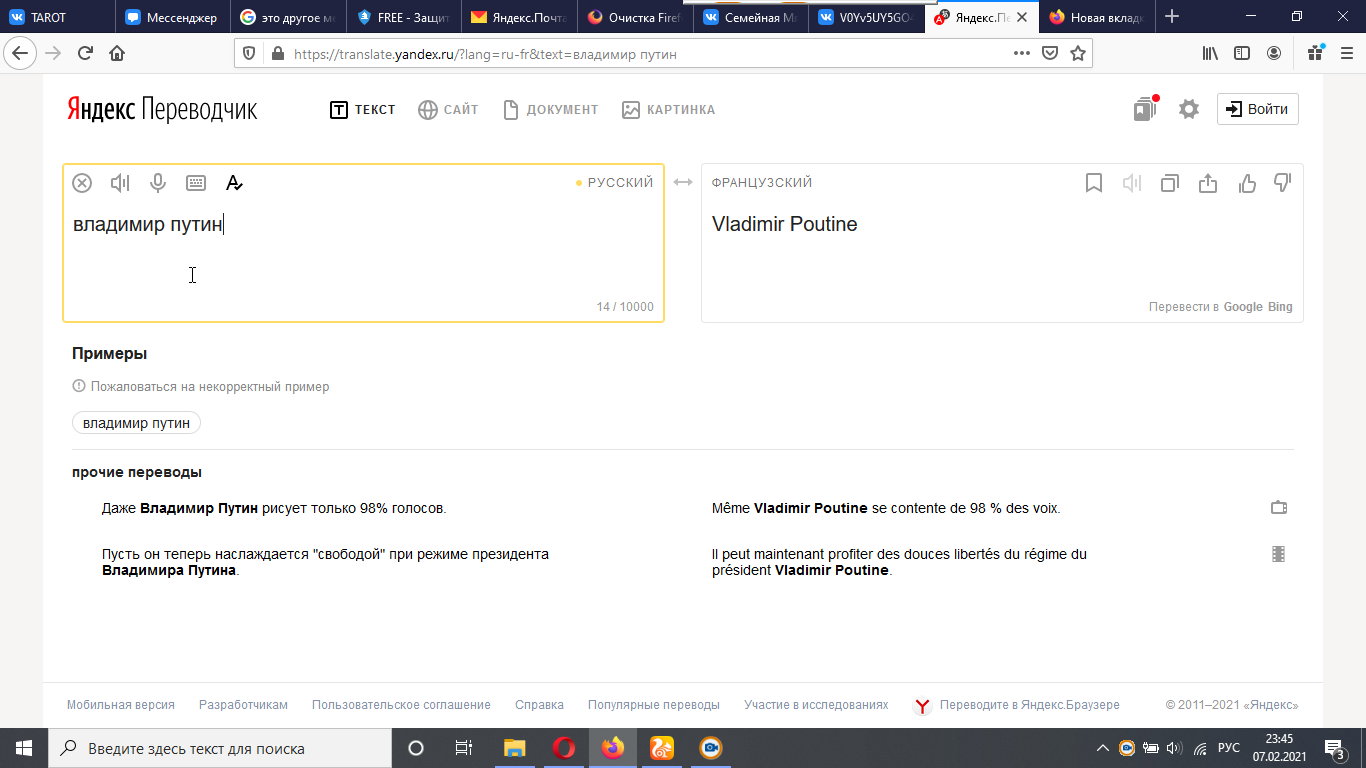Swap languages with the double-arrow icon

[x=683, y=182]
